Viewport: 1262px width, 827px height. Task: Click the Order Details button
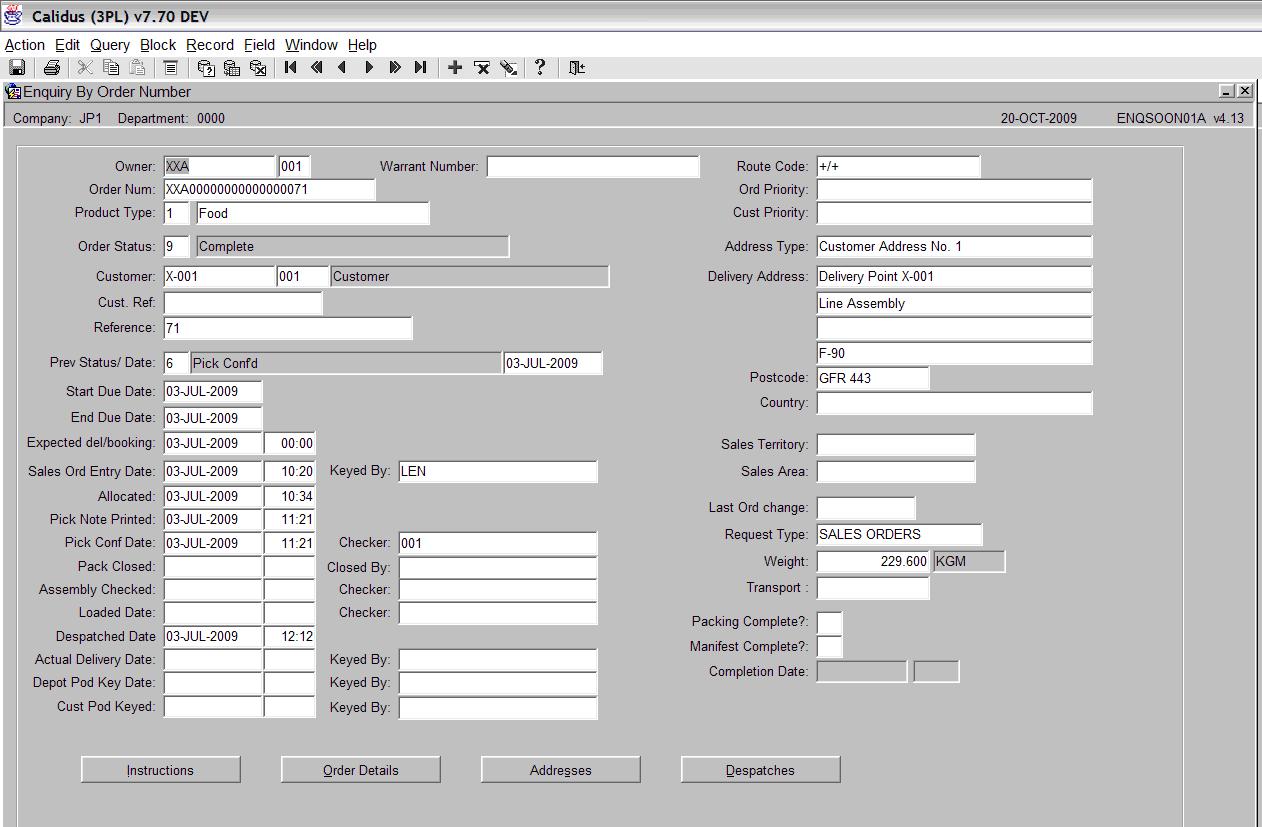[360, 770]
